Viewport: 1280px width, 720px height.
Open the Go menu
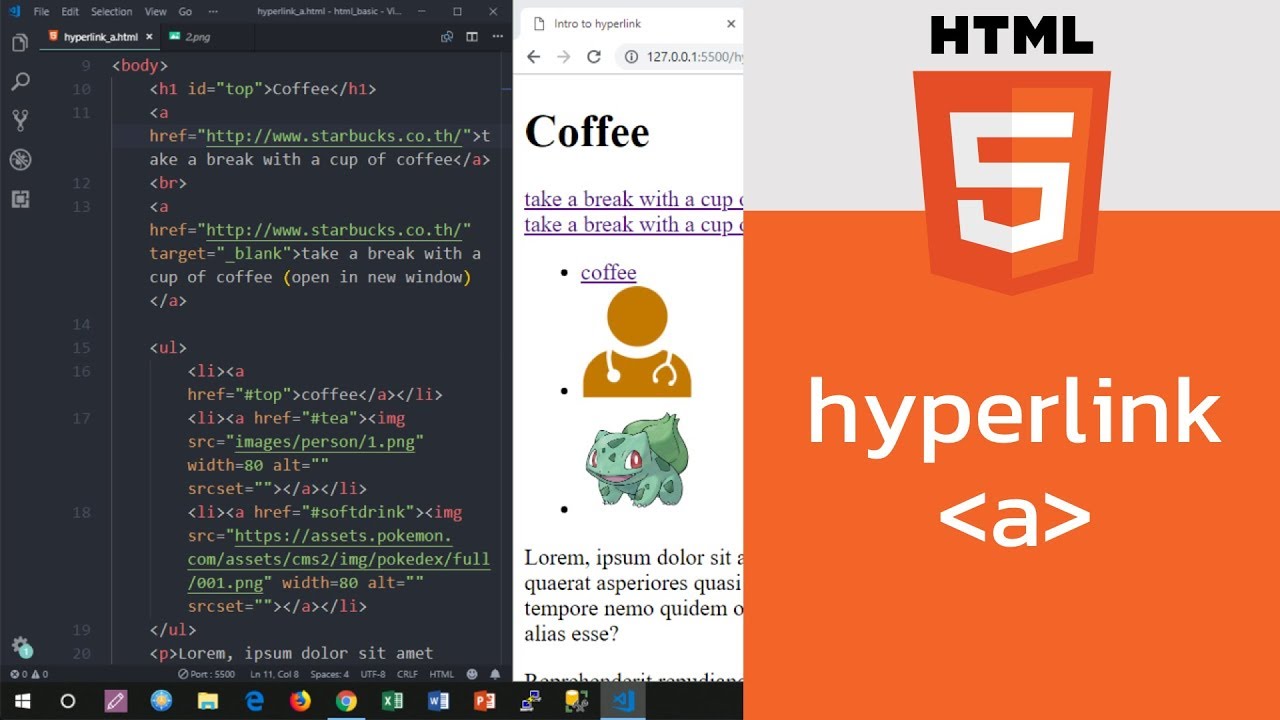click(x=185, y=12)
